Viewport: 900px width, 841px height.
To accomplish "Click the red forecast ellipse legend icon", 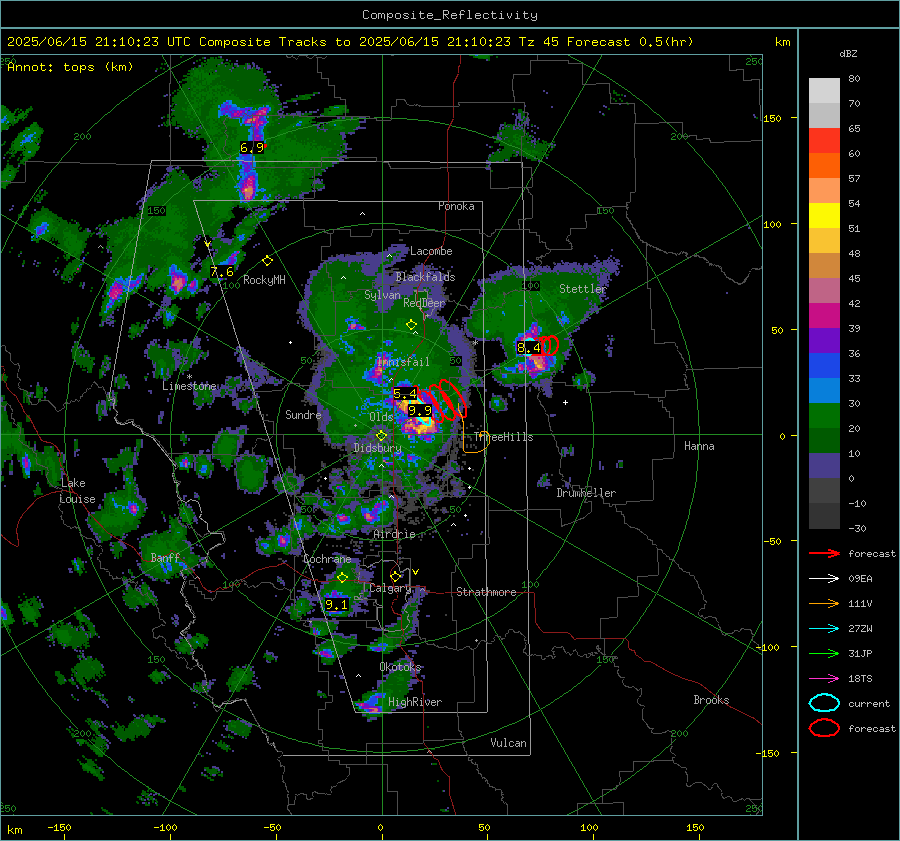I will pos(824,728).
